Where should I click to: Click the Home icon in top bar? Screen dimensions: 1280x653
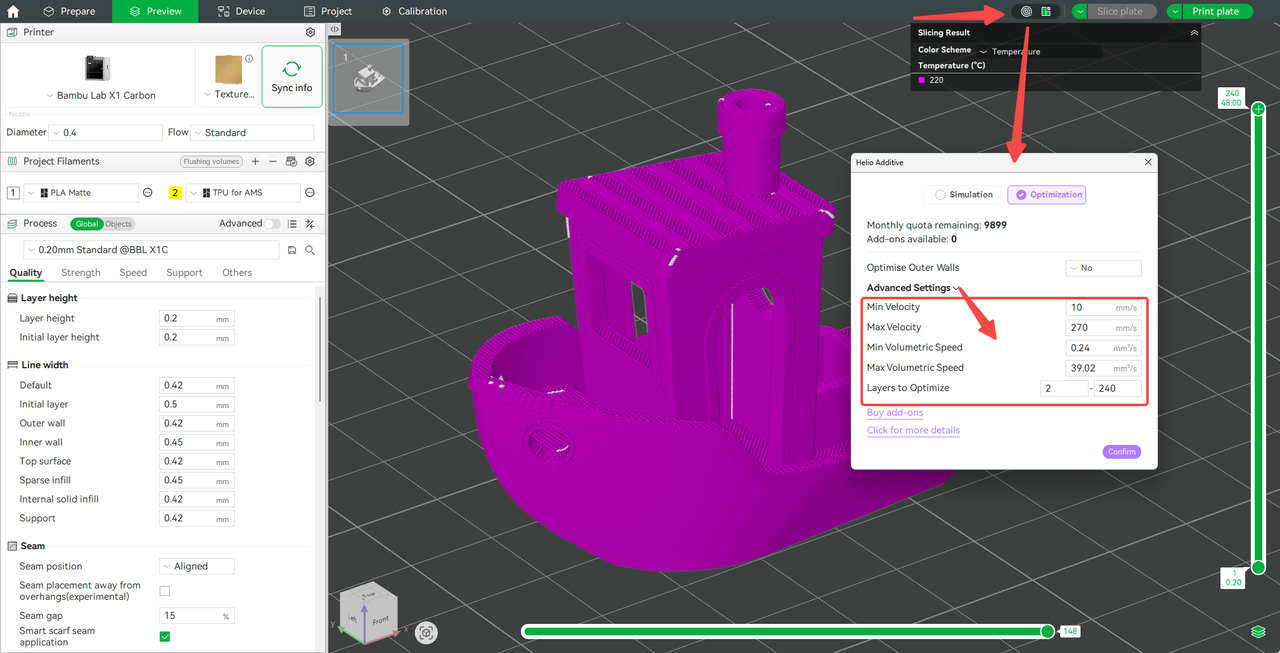pos(13,11)
